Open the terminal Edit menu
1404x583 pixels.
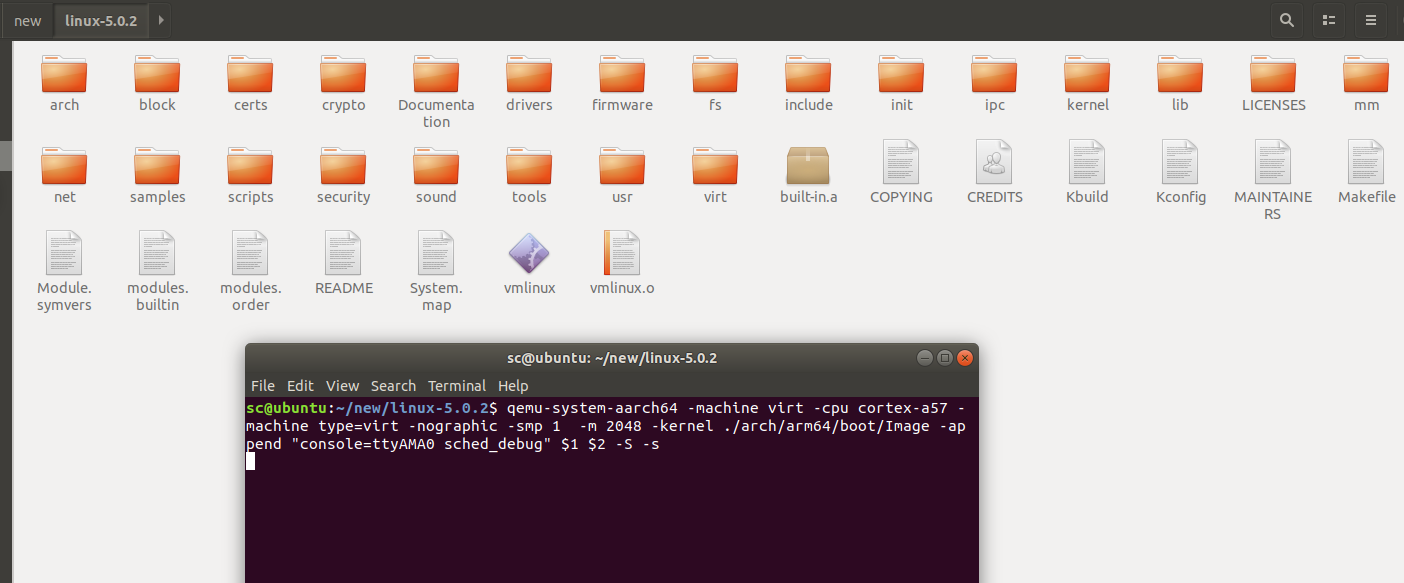pos(300,386)
